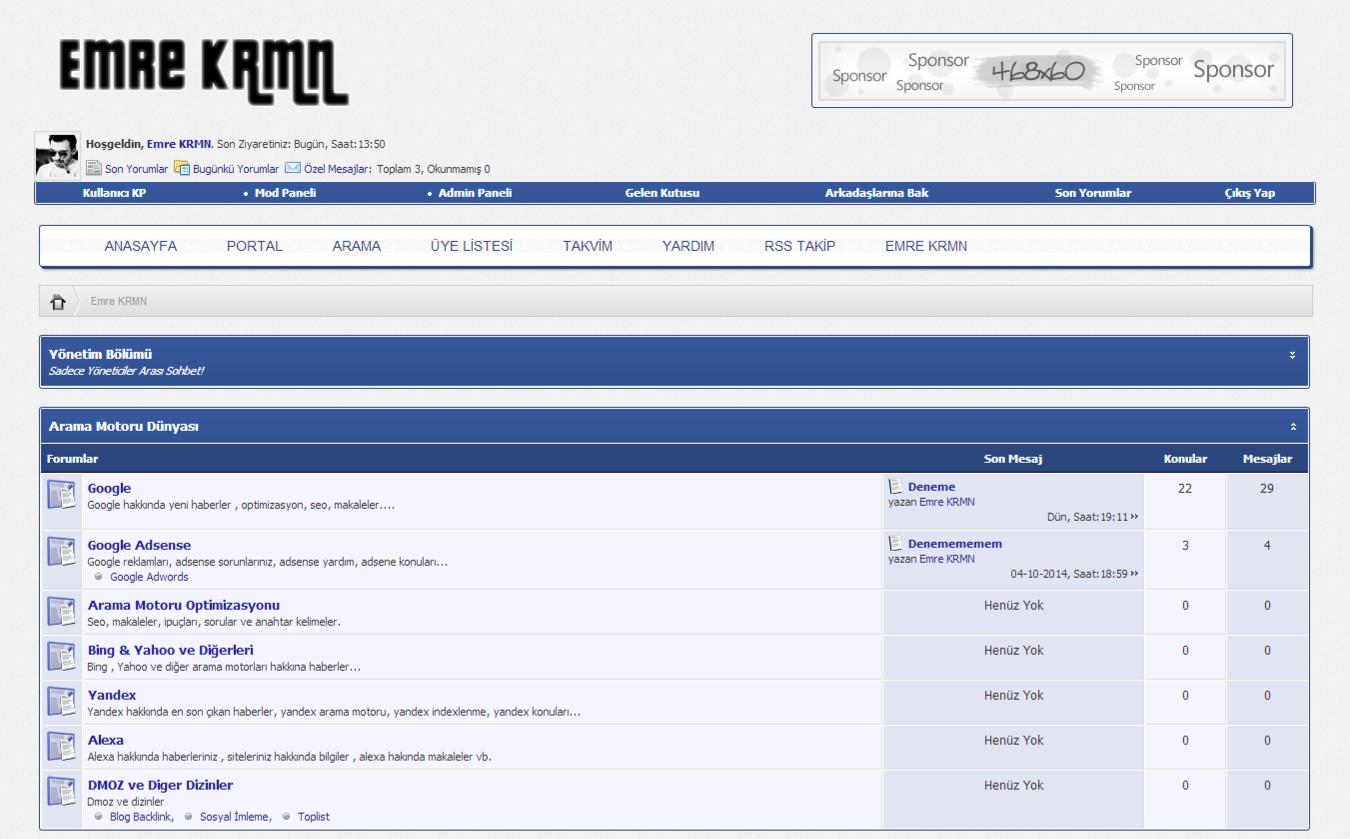Open the PORTAL menu item

point(254,246)
